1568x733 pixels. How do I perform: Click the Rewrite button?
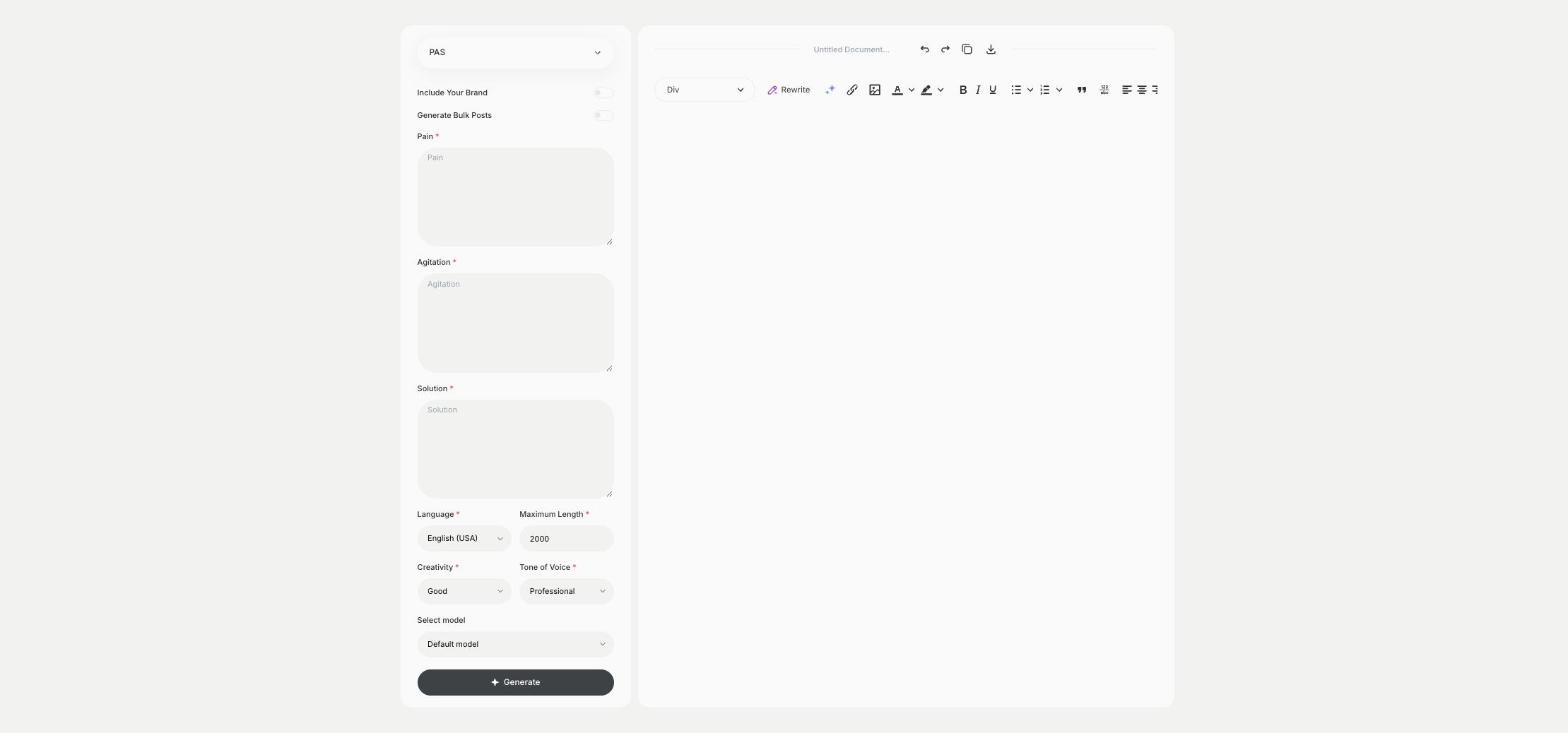click(788, 90)
